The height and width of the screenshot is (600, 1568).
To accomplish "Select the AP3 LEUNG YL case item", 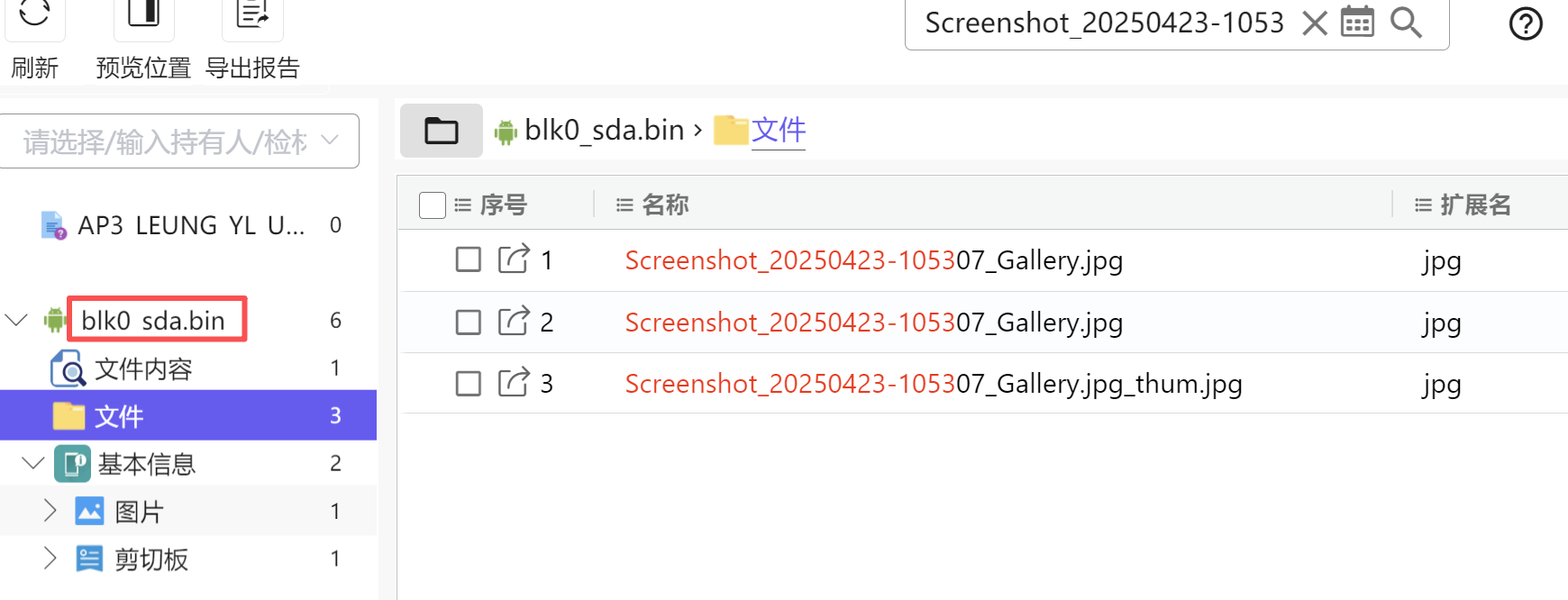I will tap(190, 225).
